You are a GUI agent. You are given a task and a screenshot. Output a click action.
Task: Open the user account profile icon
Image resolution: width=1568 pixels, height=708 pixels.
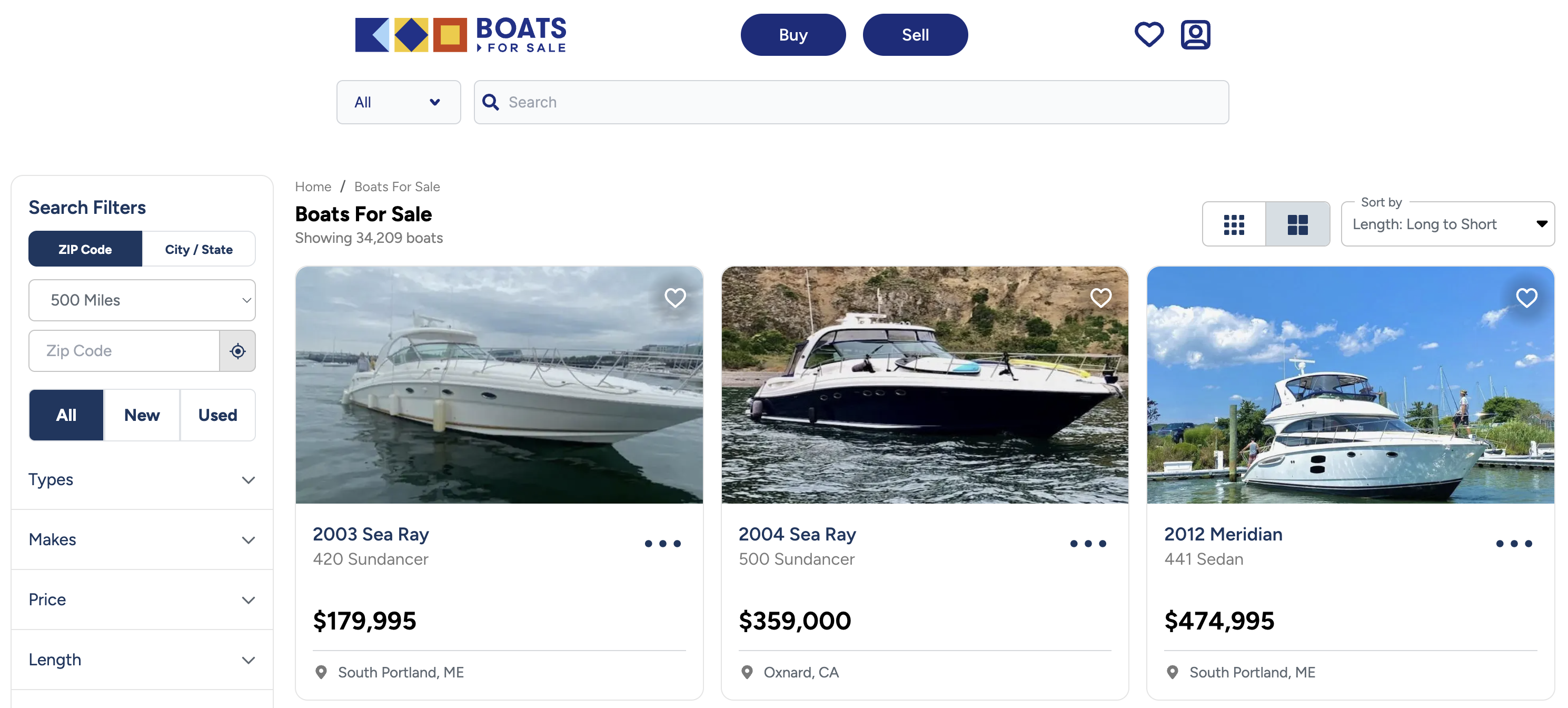(x=1195, y=34)
